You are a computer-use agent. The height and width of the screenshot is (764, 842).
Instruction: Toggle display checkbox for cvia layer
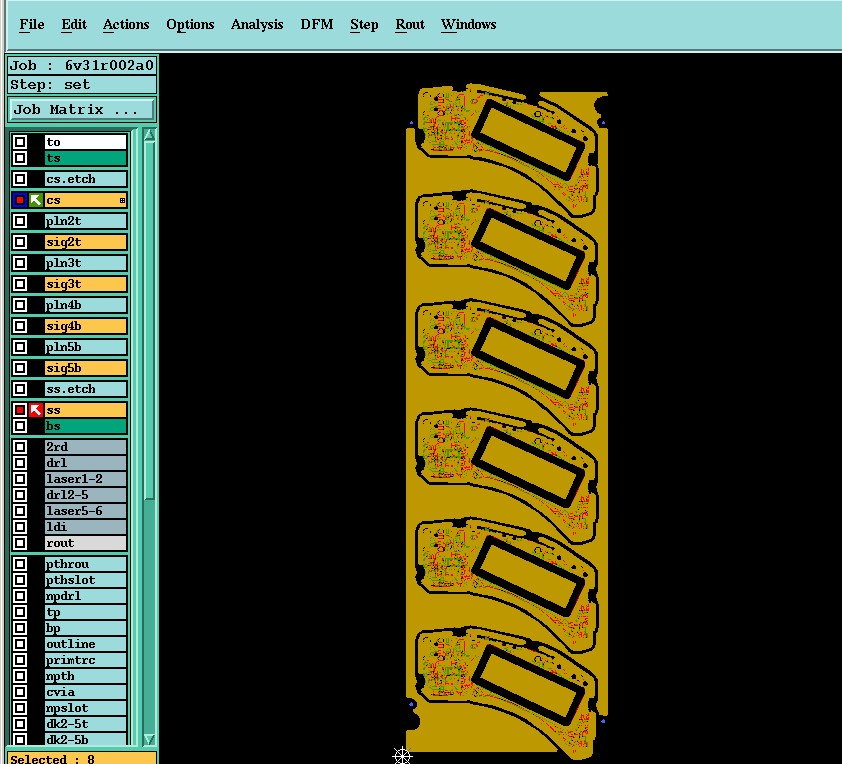(20, 692)
